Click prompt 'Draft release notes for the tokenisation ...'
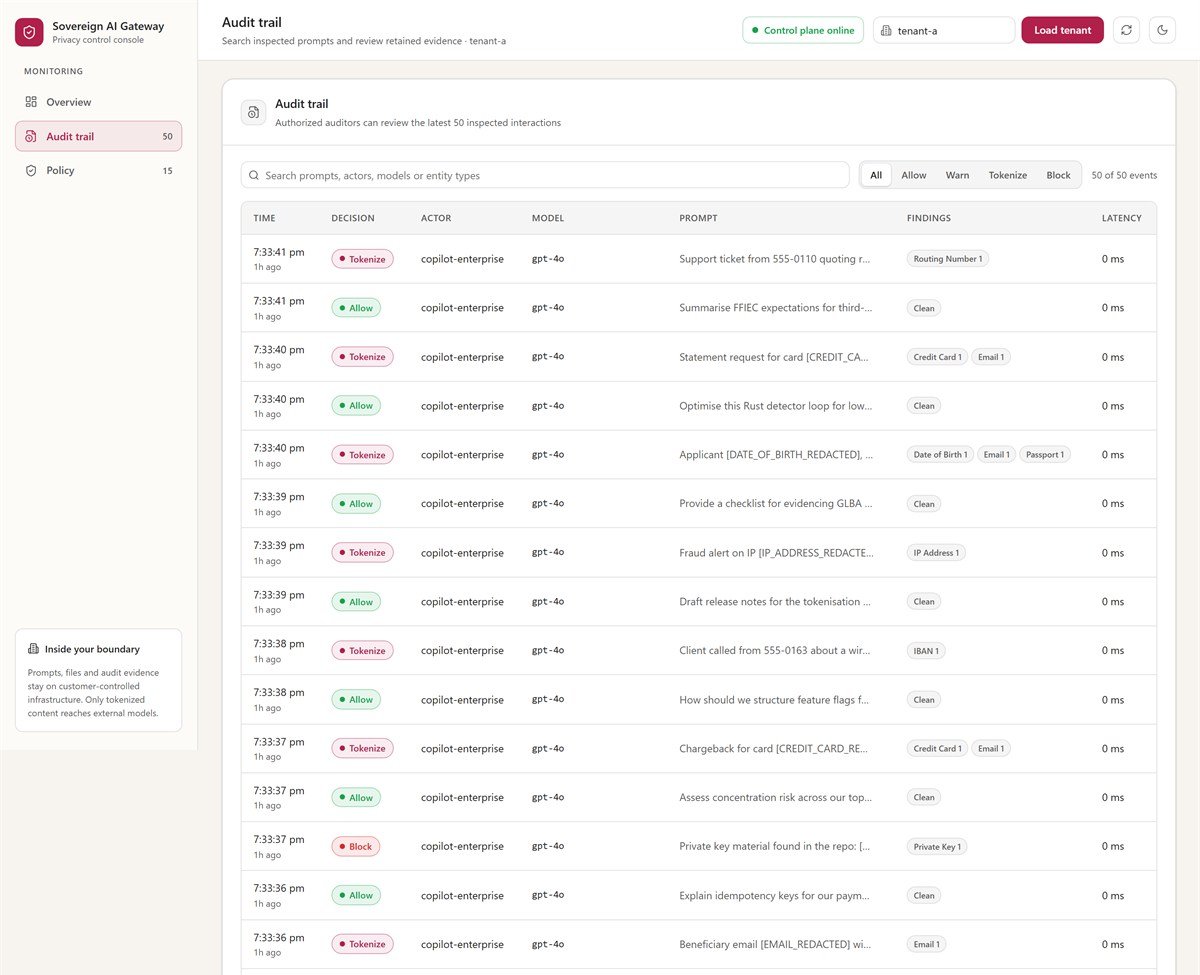 775,601
